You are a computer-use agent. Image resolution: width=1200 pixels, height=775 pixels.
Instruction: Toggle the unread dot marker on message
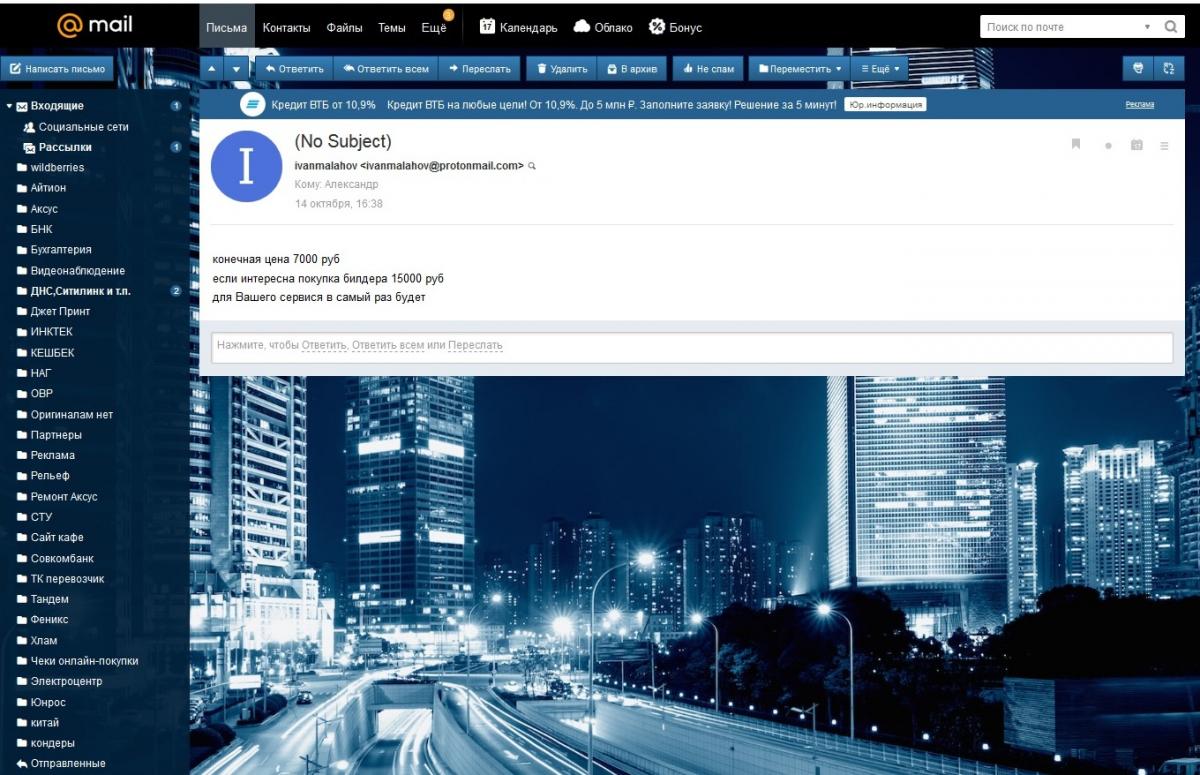(x=1108, y=146)
